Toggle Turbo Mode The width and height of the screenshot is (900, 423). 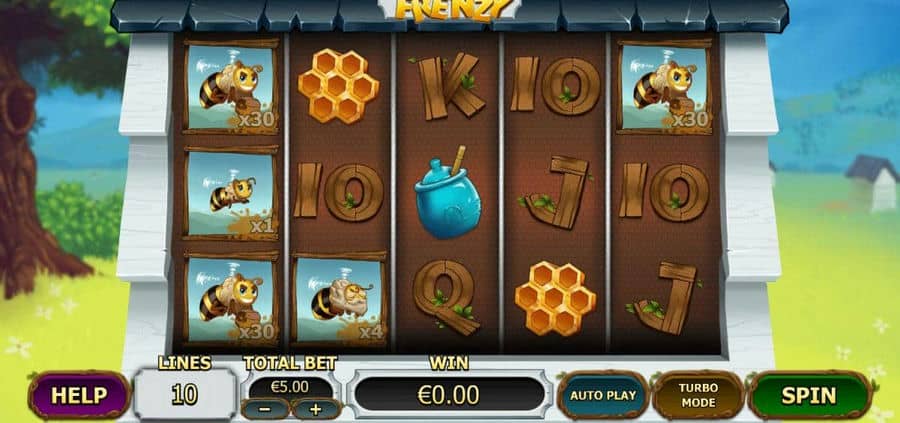coord(698,395)
